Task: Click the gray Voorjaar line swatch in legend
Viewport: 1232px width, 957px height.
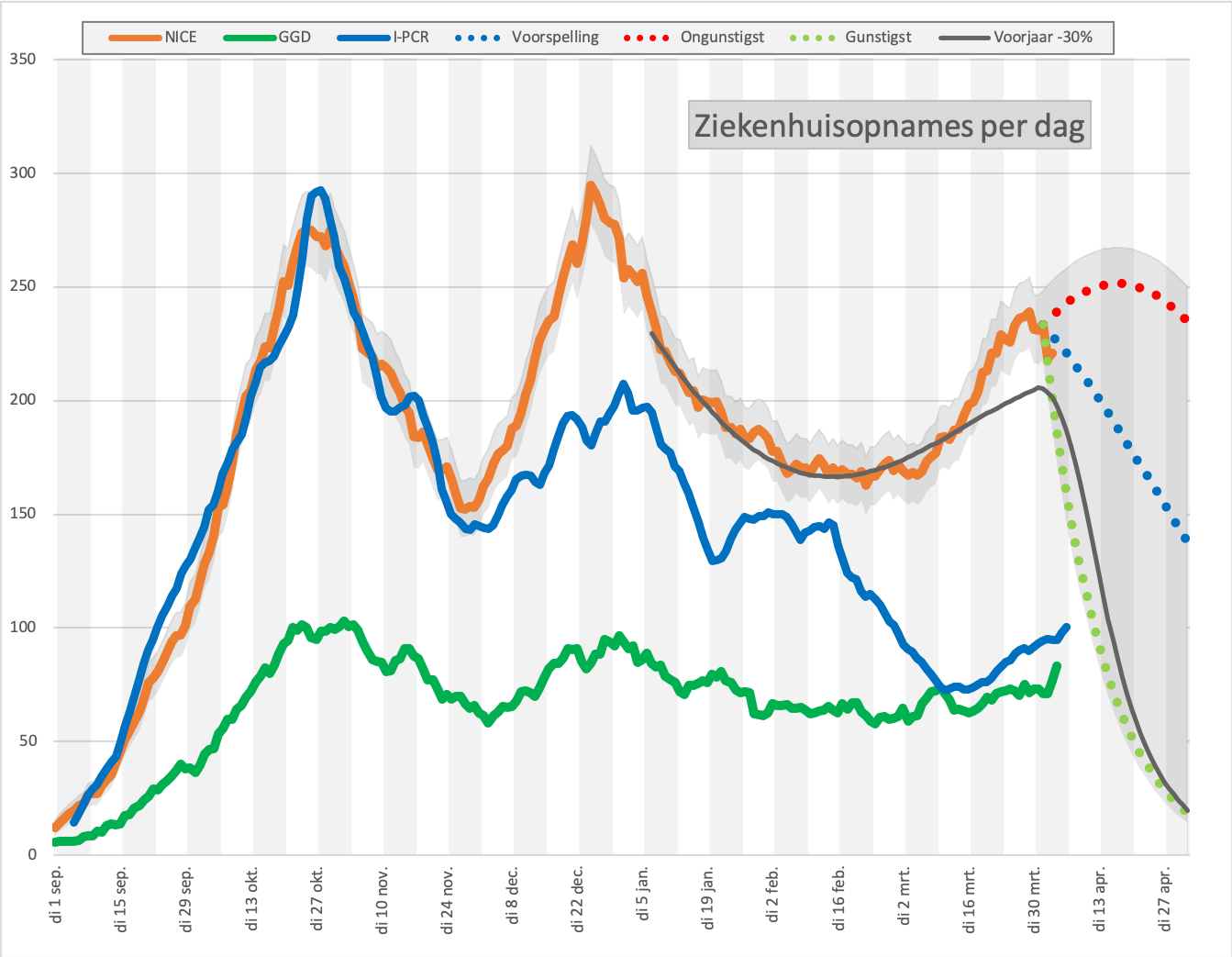Action: [x=966, y=38]
